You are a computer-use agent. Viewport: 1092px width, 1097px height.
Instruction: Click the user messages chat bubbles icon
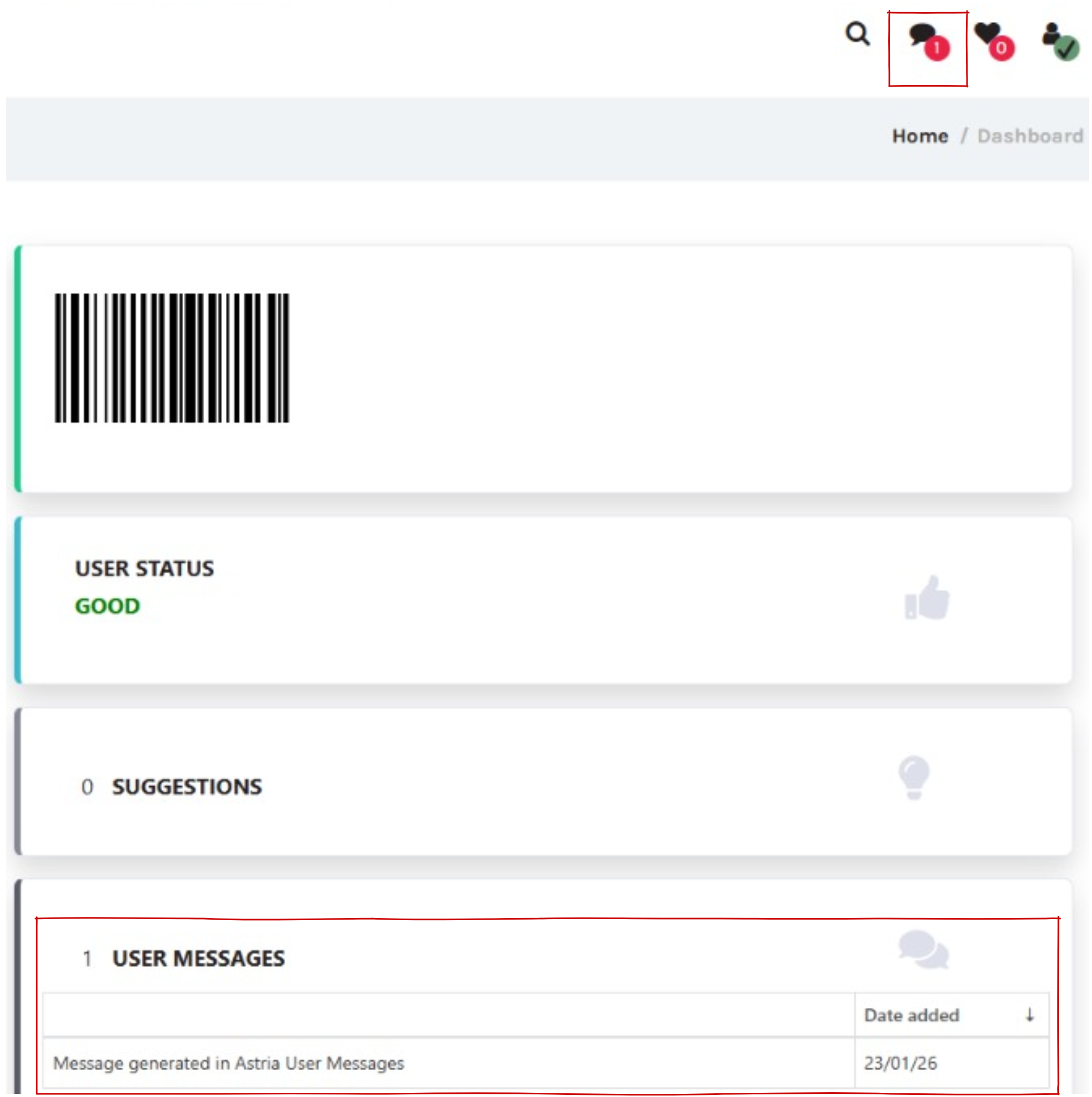pyautogui.click(x=923, y=950)
